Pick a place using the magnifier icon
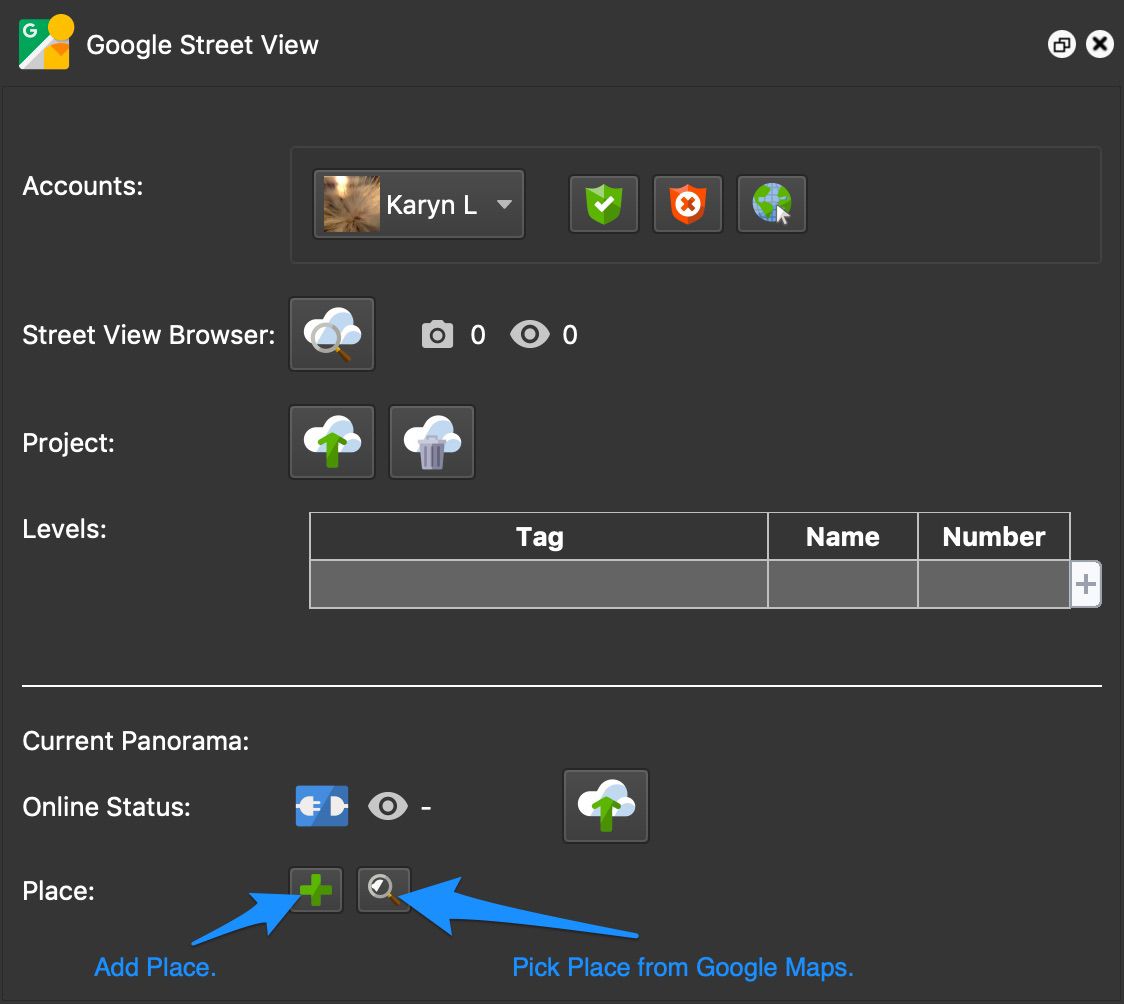 [x=384, y=889]
